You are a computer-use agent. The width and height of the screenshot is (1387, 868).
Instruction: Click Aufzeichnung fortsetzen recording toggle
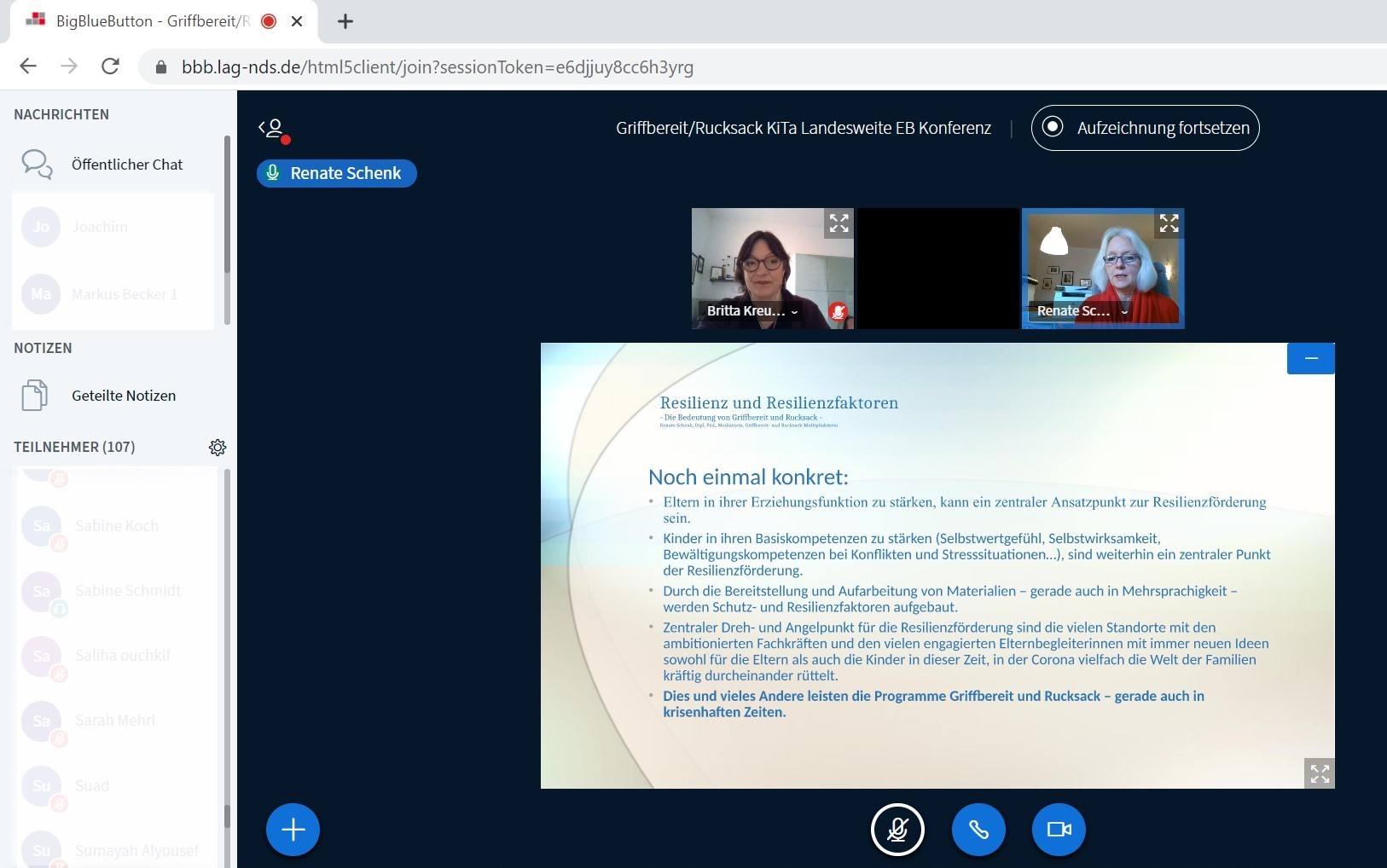point(1145,128)
